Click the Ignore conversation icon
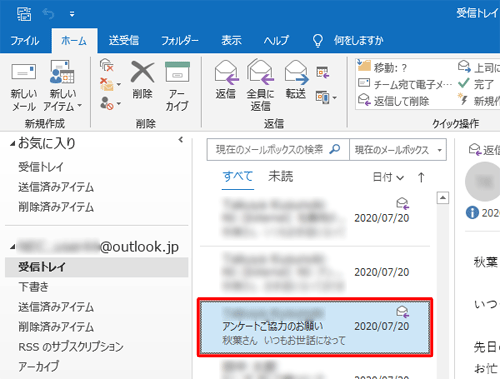This screenshot has width=500, height=379. tap(107, 65)
